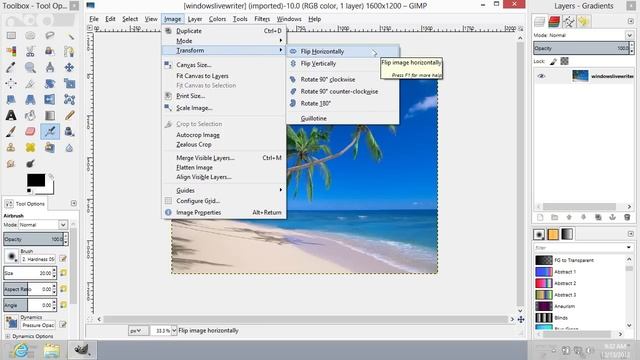Select the Scale tool
Image resolution: width=640 pixels, height=360 pixels.
click(x=69, y=83)
